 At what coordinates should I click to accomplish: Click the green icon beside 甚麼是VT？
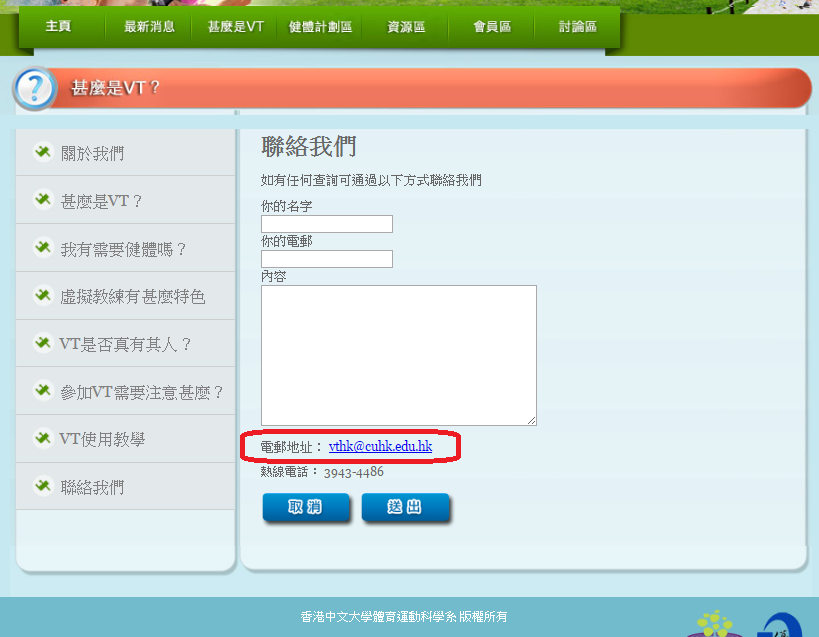tap(43, 200)
